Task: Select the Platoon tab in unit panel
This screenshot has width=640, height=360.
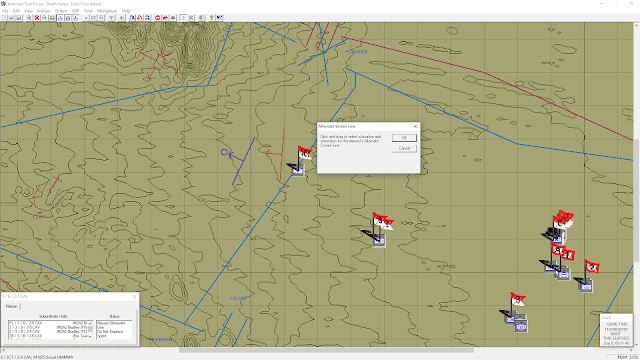Action: pos(12,306)
